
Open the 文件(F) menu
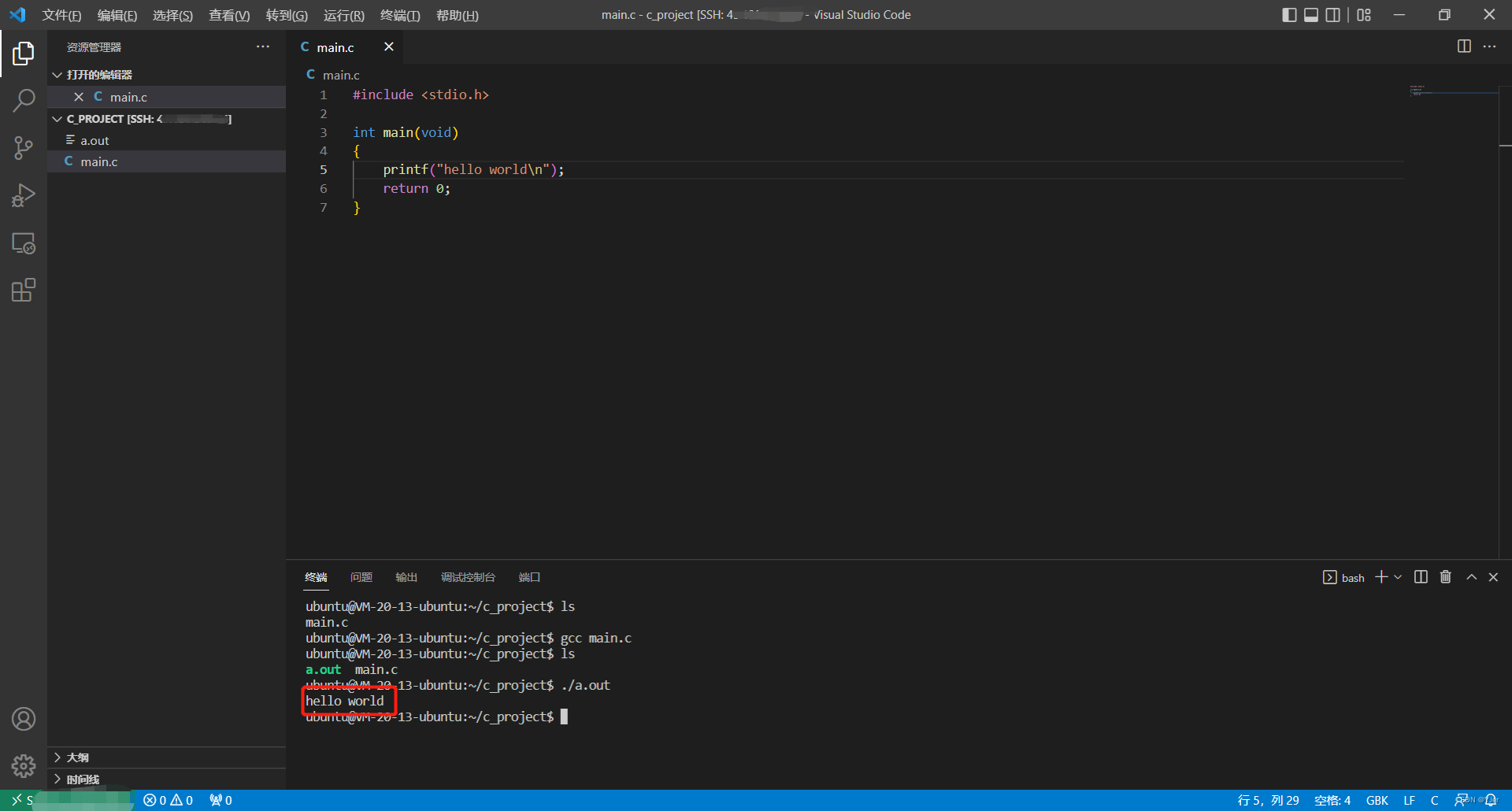[61, 15]
